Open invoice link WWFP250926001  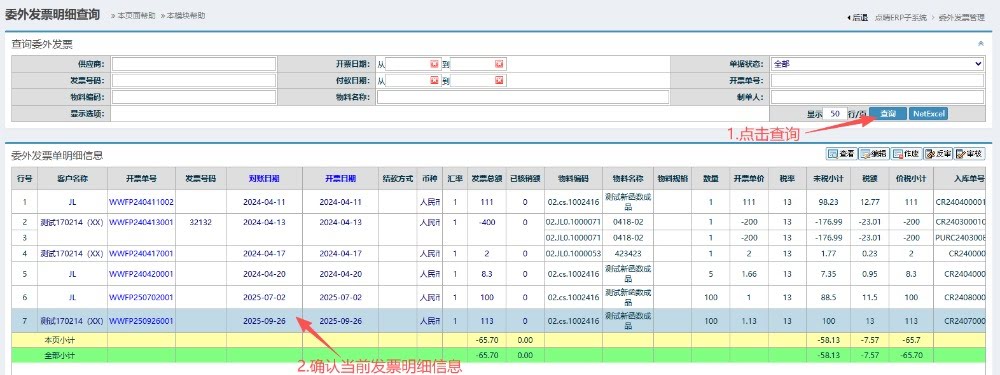pos(142,321)
